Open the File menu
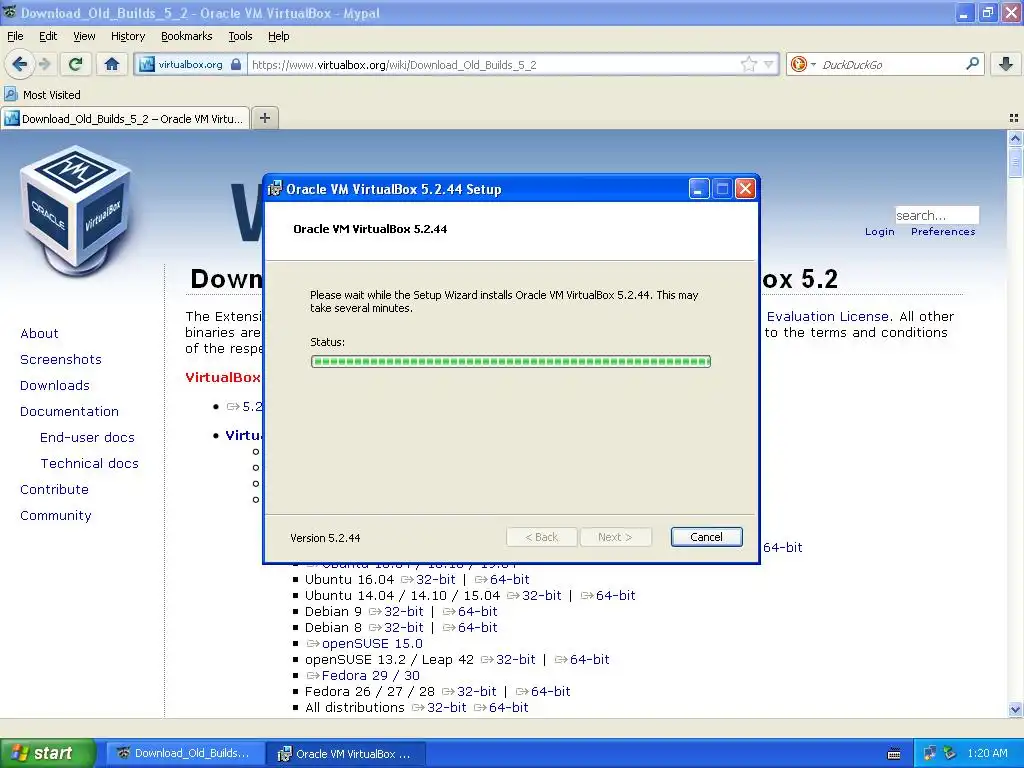The width and height of the screenshot is (1024, 768). pyautogui.click(x=15, y=36)
